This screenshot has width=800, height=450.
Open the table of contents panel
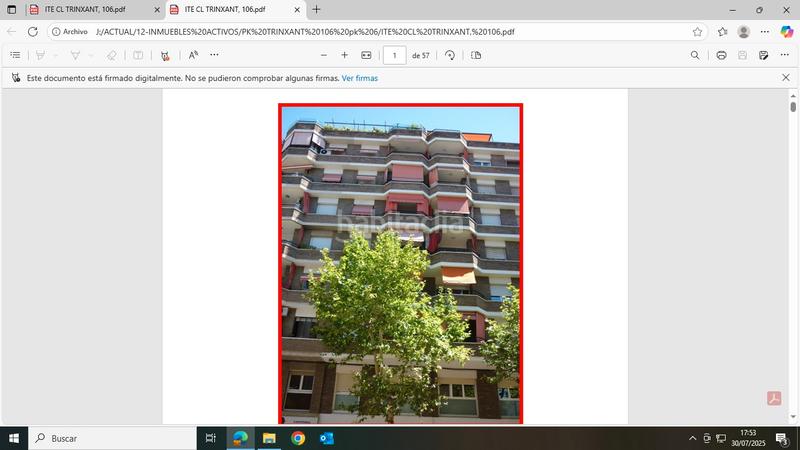(15, 55)
